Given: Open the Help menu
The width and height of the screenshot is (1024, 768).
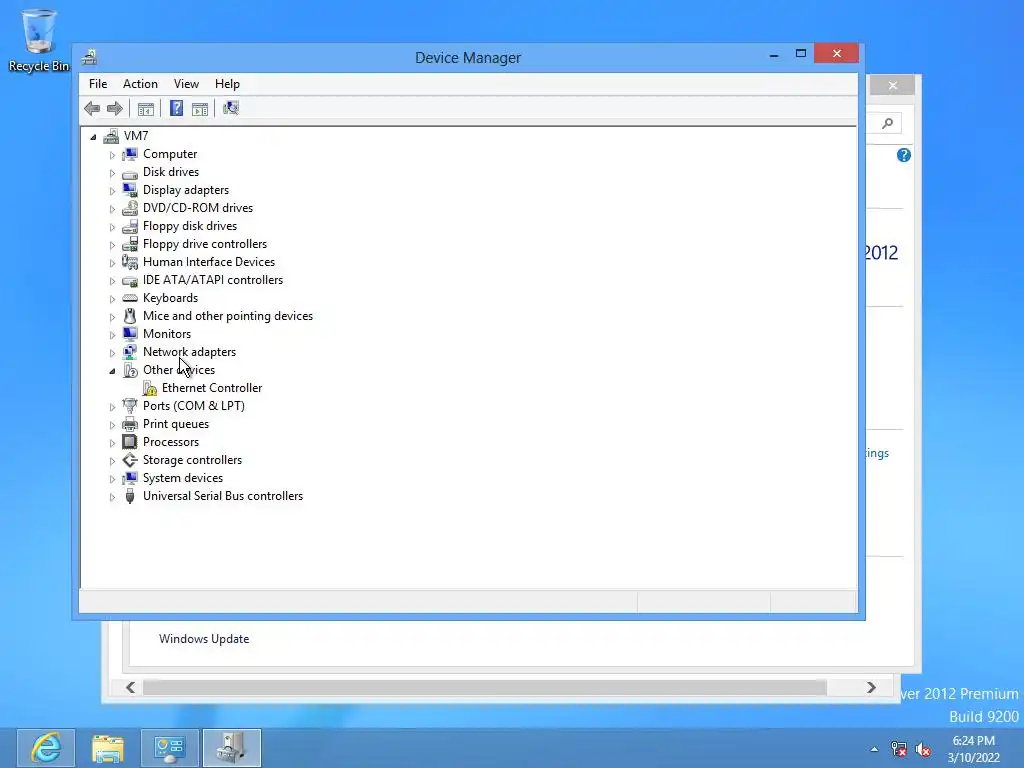Looking at the screenshot, I should point(227,84).
